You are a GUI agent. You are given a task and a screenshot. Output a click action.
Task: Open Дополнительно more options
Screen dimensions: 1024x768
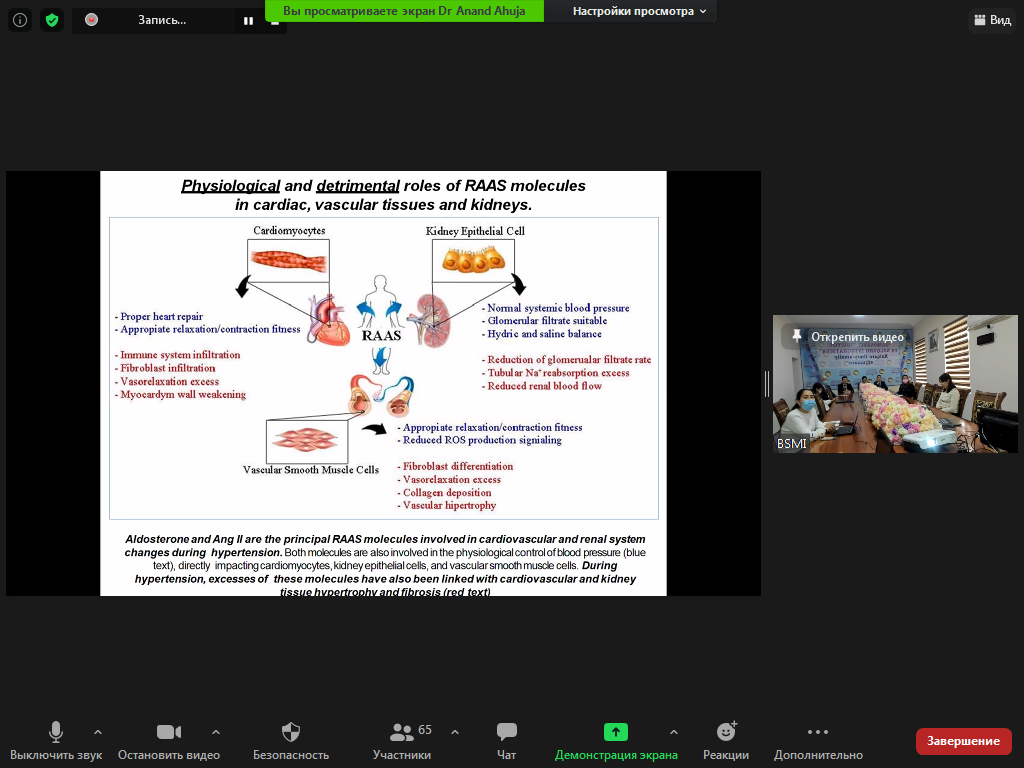[818, 741]
